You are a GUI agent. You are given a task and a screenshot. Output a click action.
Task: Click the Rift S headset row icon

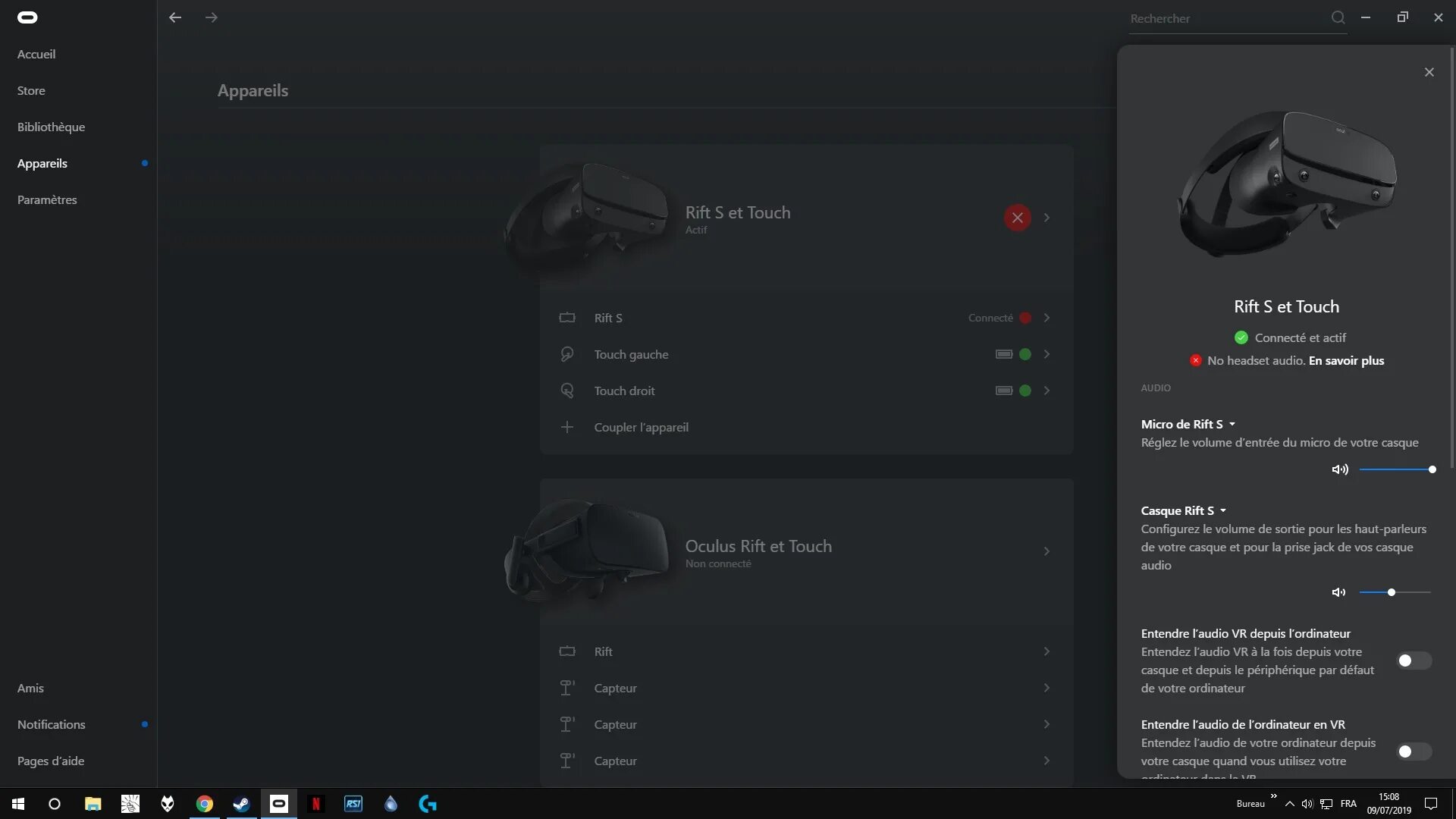point(567,318)
